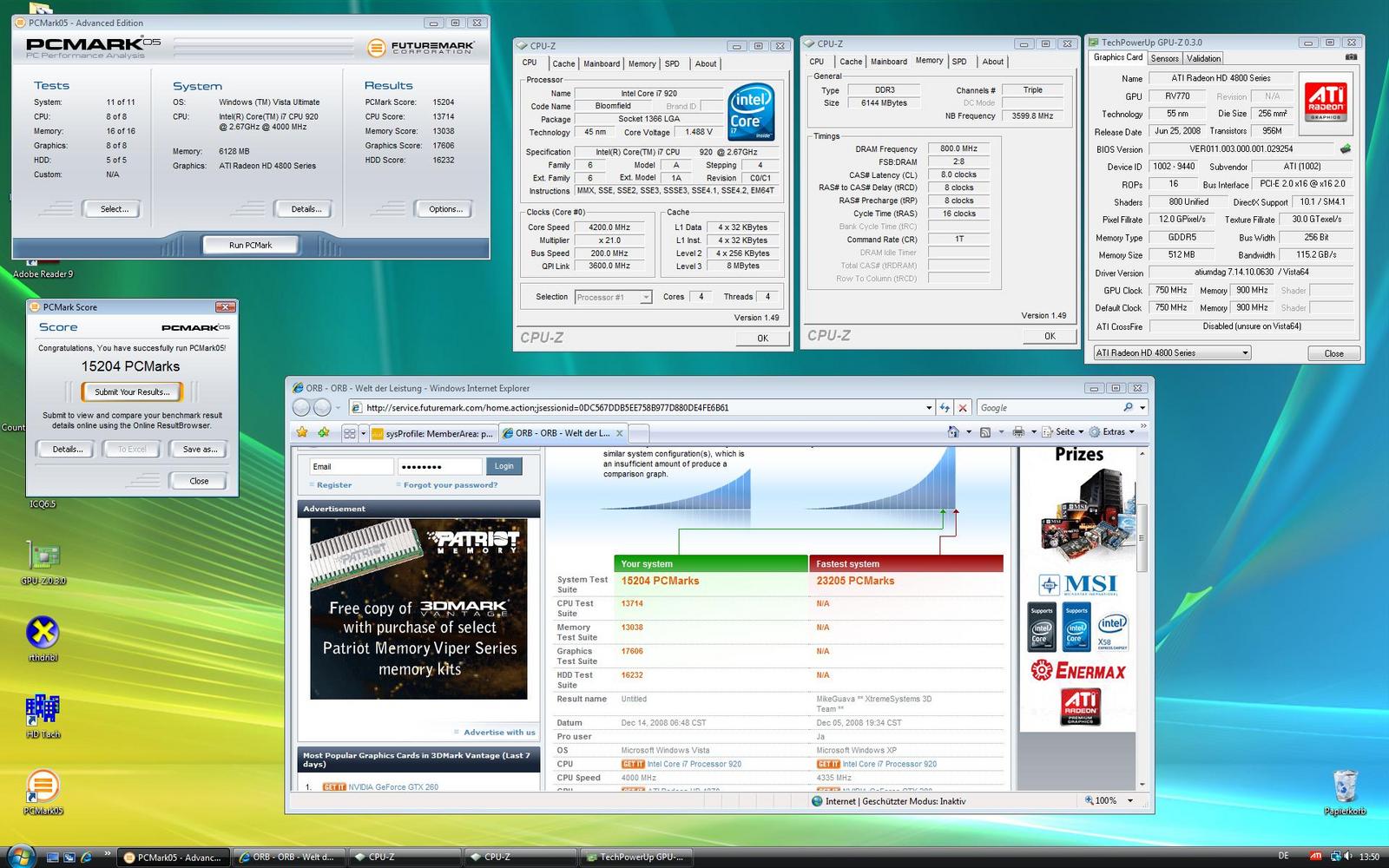Image resolution: width=1389 pixels, height=868 pixels.
Task: Open the ICQ6.5 desktop shortcut
Action: (43, 503)
